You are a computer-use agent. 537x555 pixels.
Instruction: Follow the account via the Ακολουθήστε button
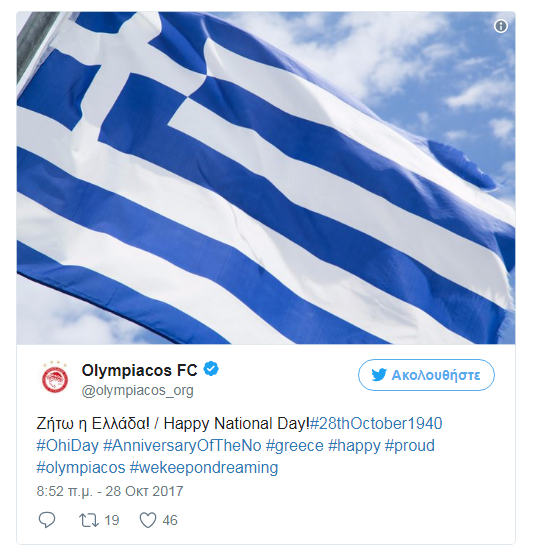click(426, 375)
